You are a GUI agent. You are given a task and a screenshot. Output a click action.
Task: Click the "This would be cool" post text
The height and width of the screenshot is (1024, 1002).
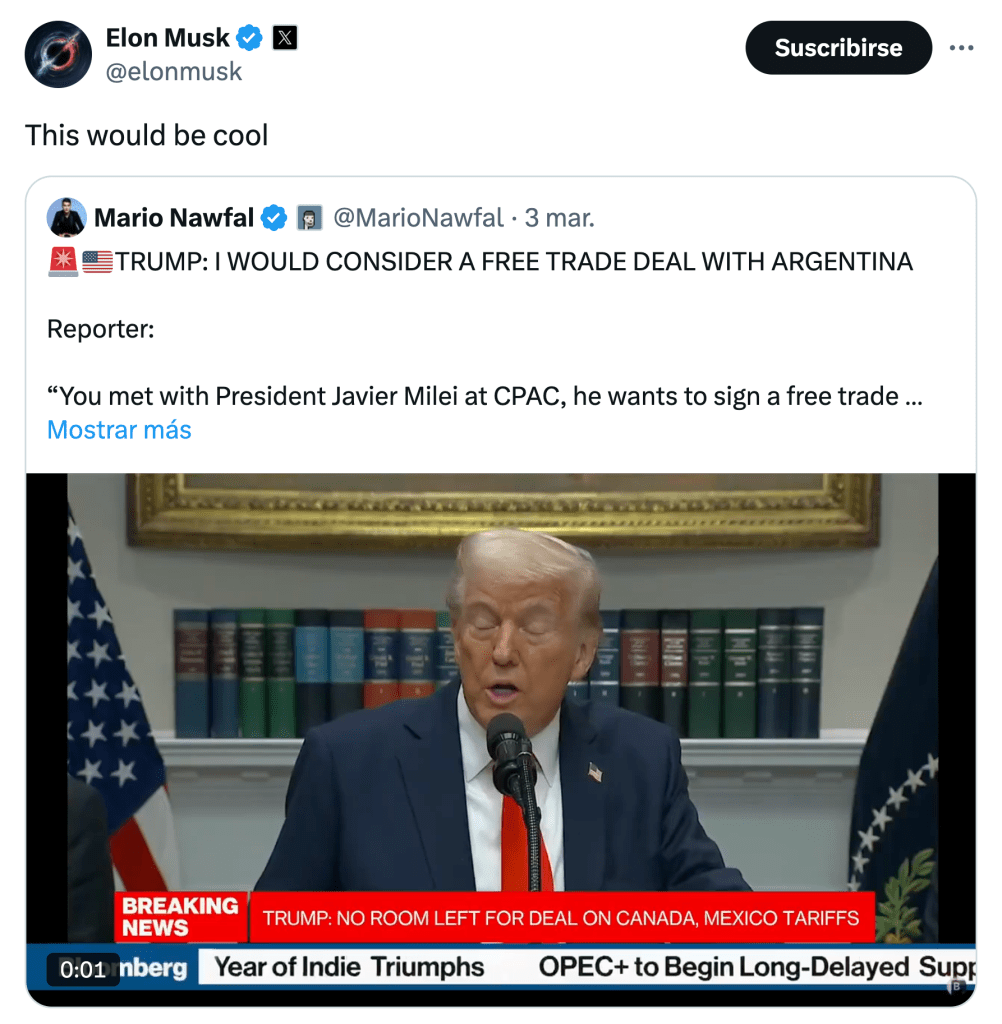click(146, 136)
